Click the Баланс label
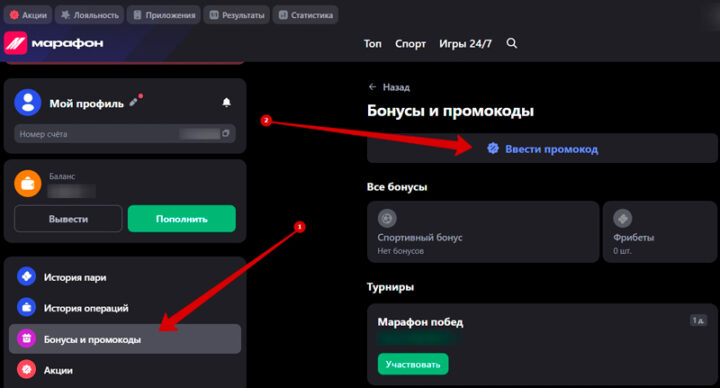The height and width of the screenshot is (388, 720). [x=62, y=176]
